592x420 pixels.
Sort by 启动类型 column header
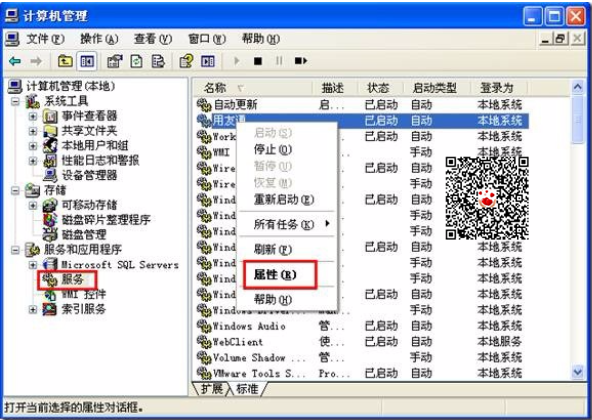(436, 88)
